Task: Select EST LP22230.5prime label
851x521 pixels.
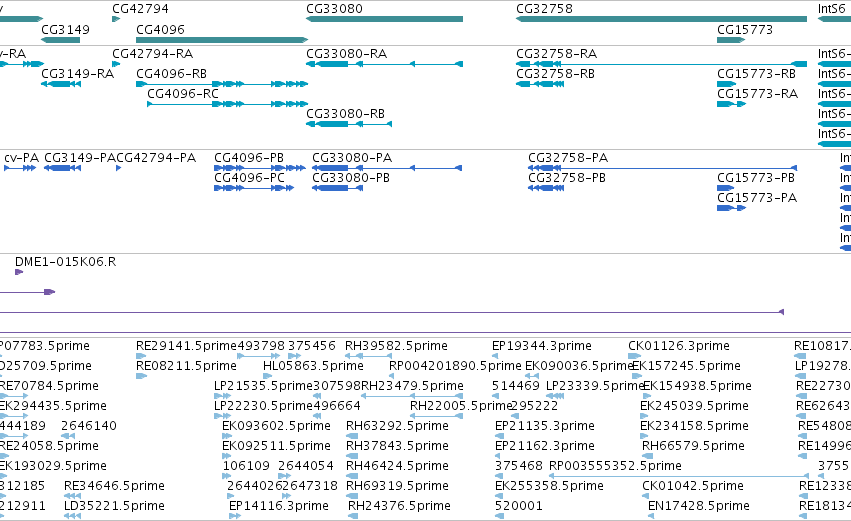Action: [x=263, y=406]
